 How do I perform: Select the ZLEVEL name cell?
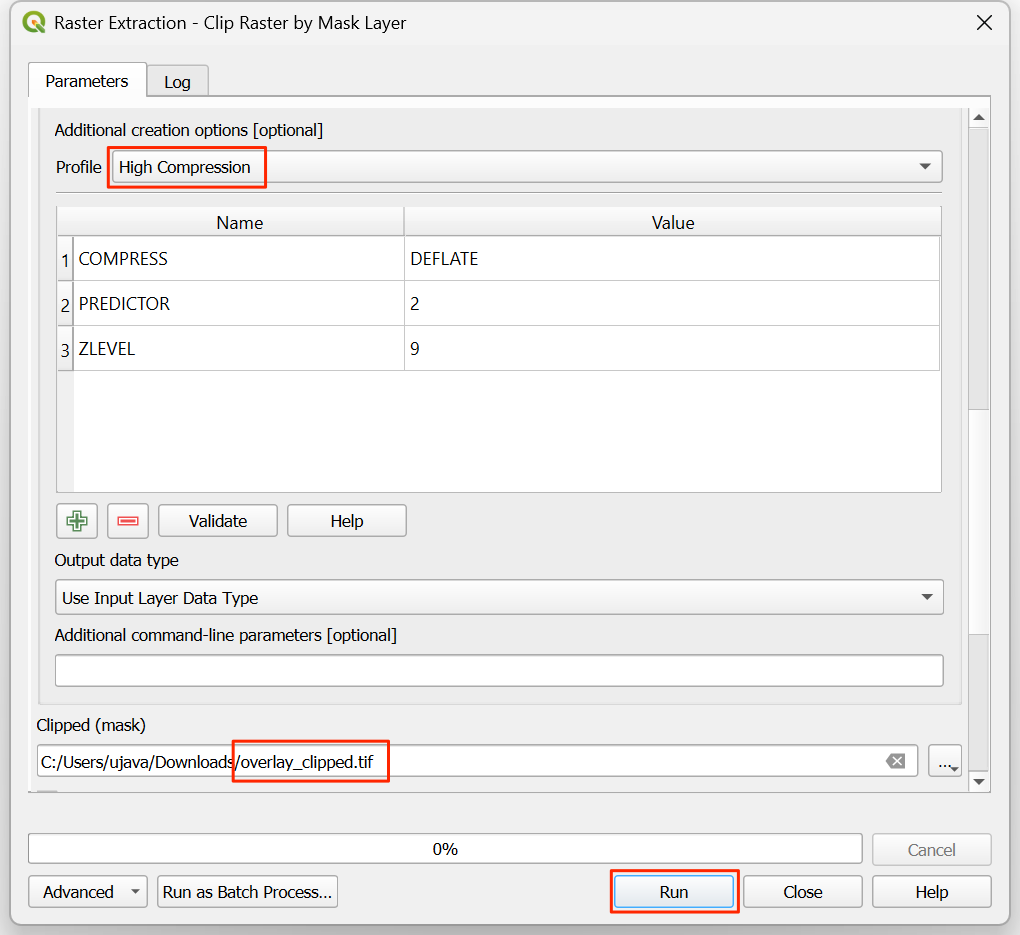coord(239,349)
